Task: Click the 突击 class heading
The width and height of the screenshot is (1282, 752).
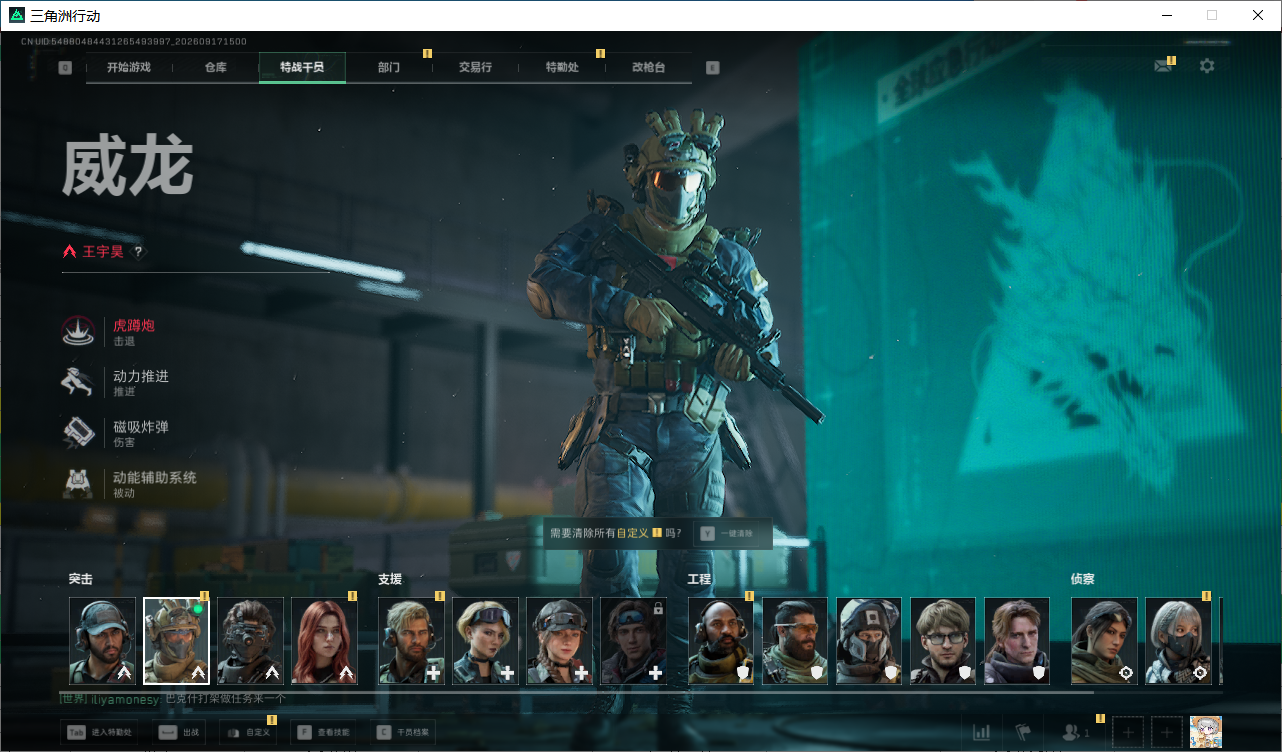Action: pos(81,579)
